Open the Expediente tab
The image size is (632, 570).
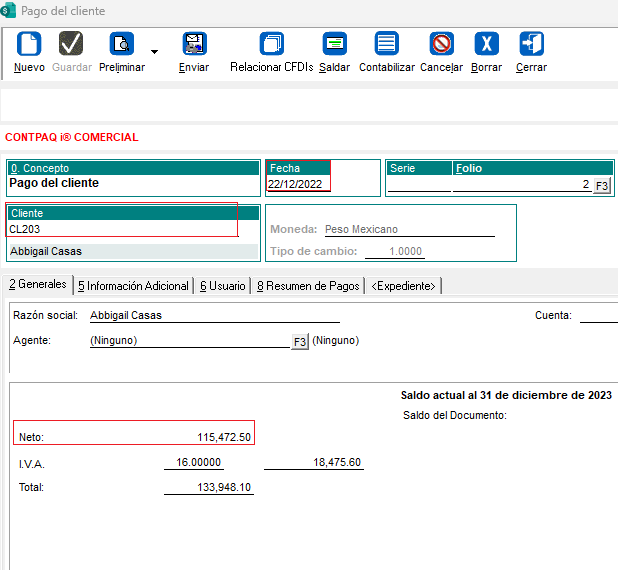[x=403, y=286]
